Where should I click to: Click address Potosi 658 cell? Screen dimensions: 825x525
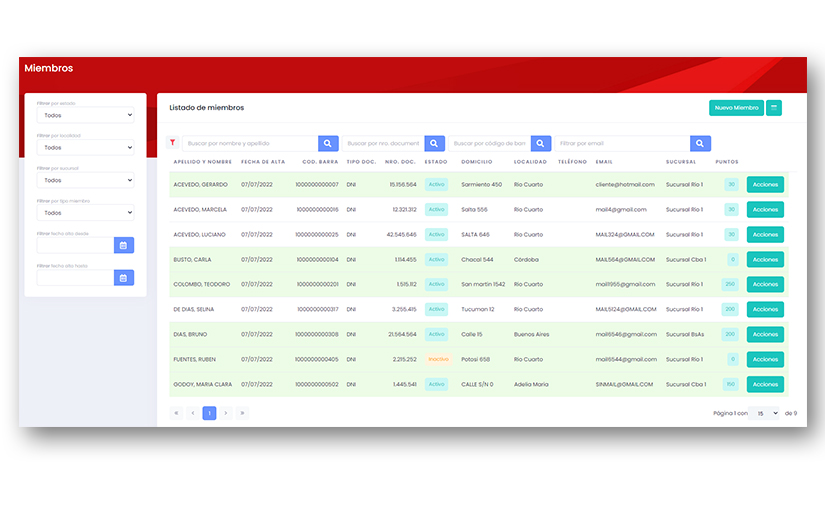pos(475,359)
